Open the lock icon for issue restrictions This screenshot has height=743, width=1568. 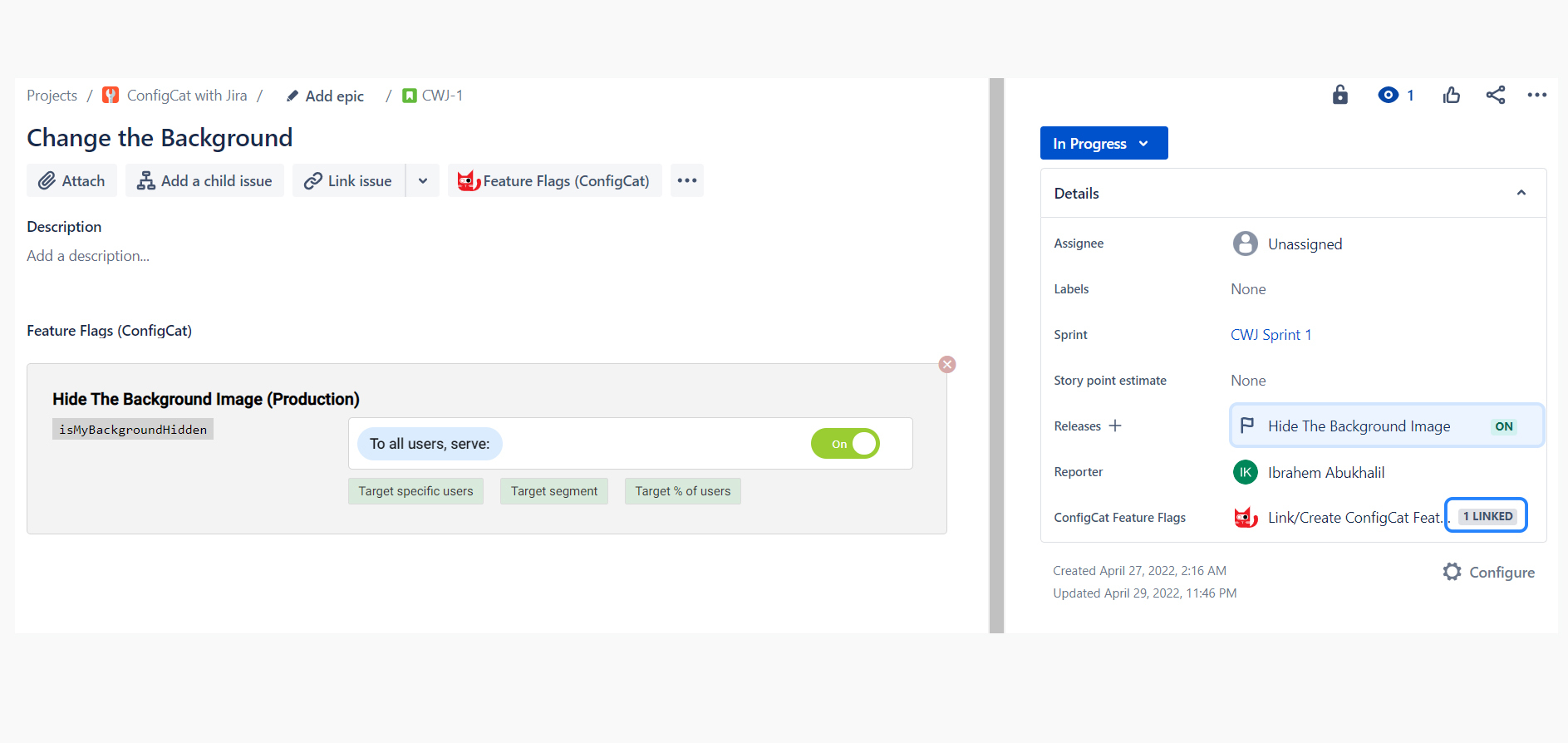[1339, 95]
